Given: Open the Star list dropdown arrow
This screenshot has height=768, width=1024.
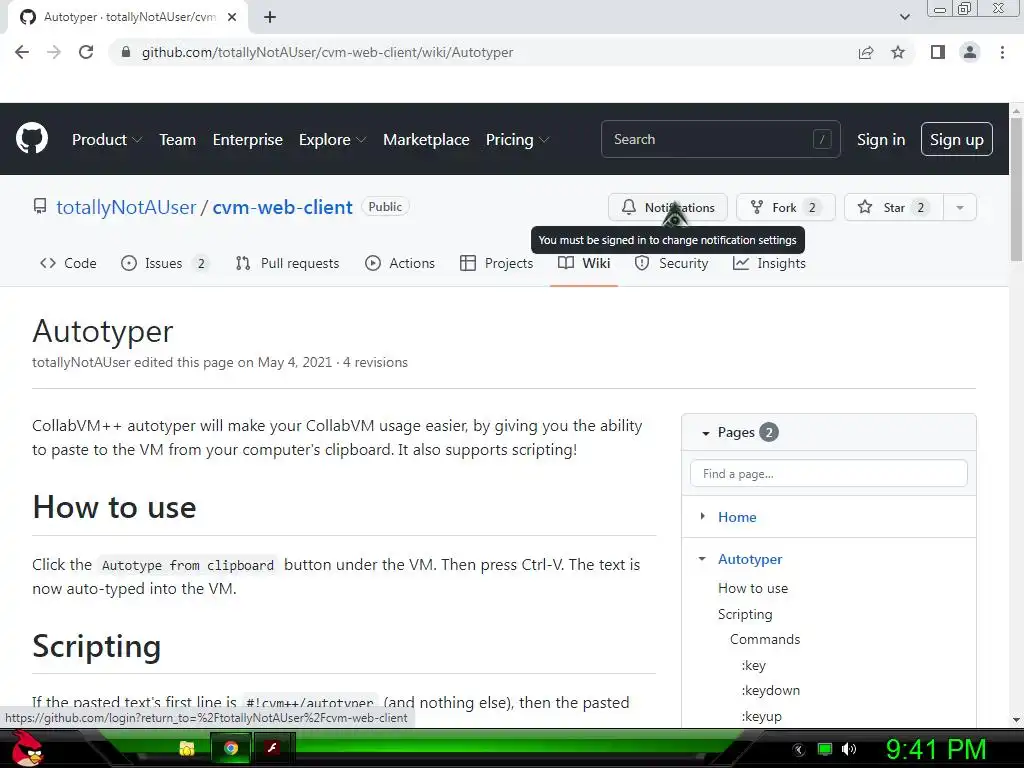Looking at the screenshot, I should (x=960, y=207).
